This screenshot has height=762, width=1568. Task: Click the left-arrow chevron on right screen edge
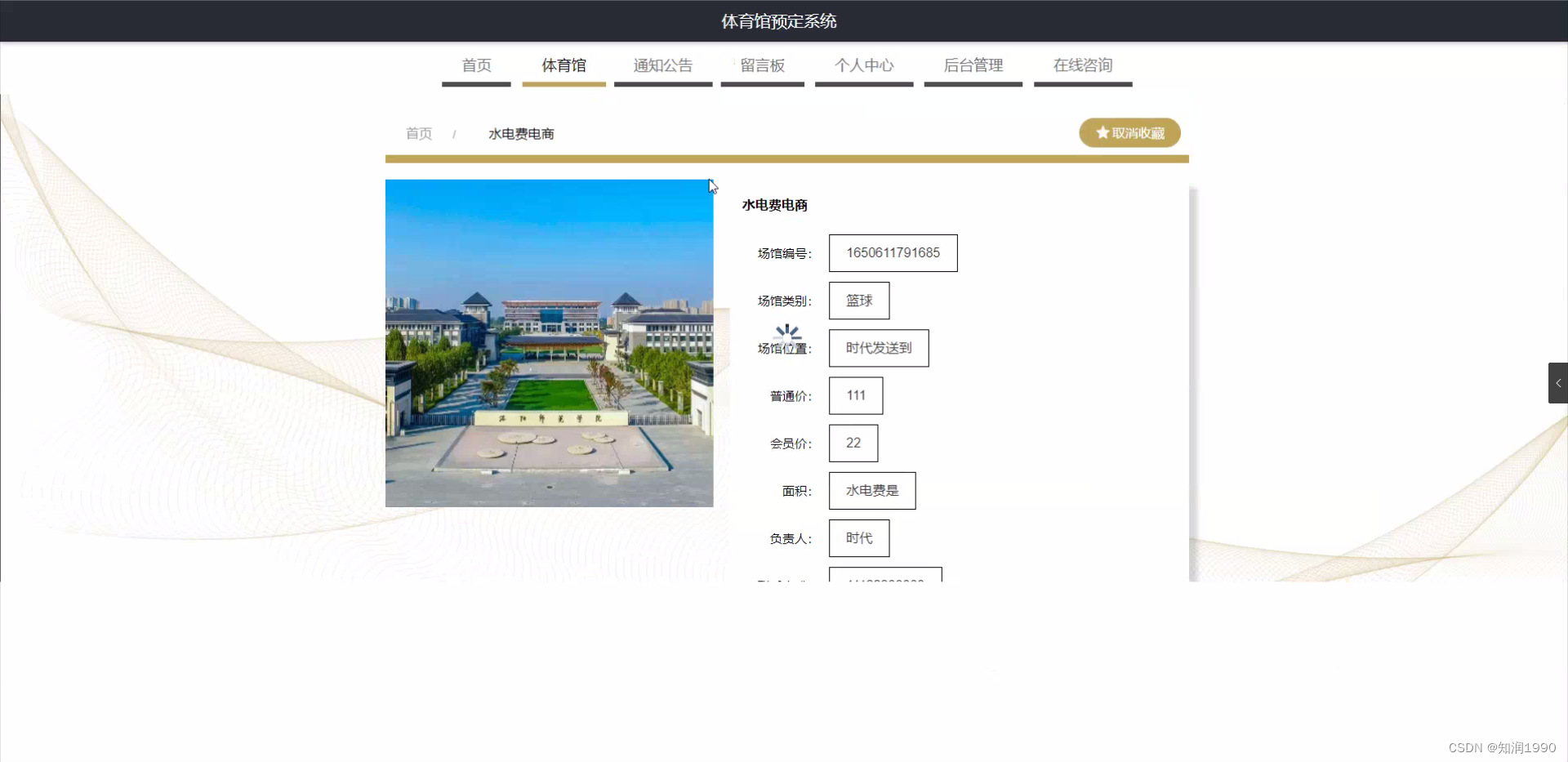click(x=1558, y=382)
